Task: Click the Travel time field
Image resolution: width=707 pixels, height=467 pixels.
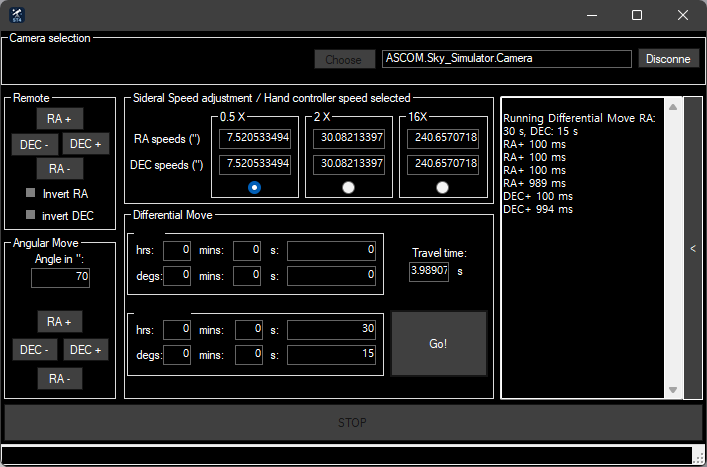Action: (x=429, y=271)
